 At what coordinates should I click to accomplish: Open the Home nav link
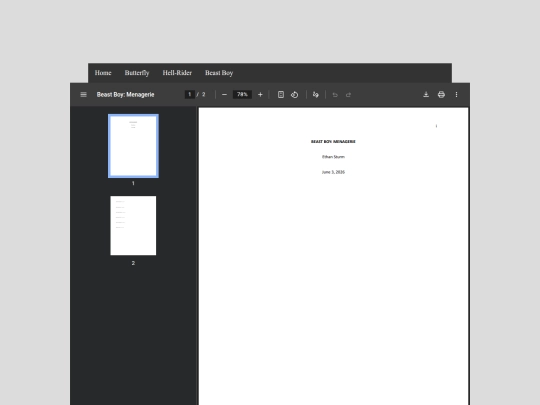click(103, 73)
